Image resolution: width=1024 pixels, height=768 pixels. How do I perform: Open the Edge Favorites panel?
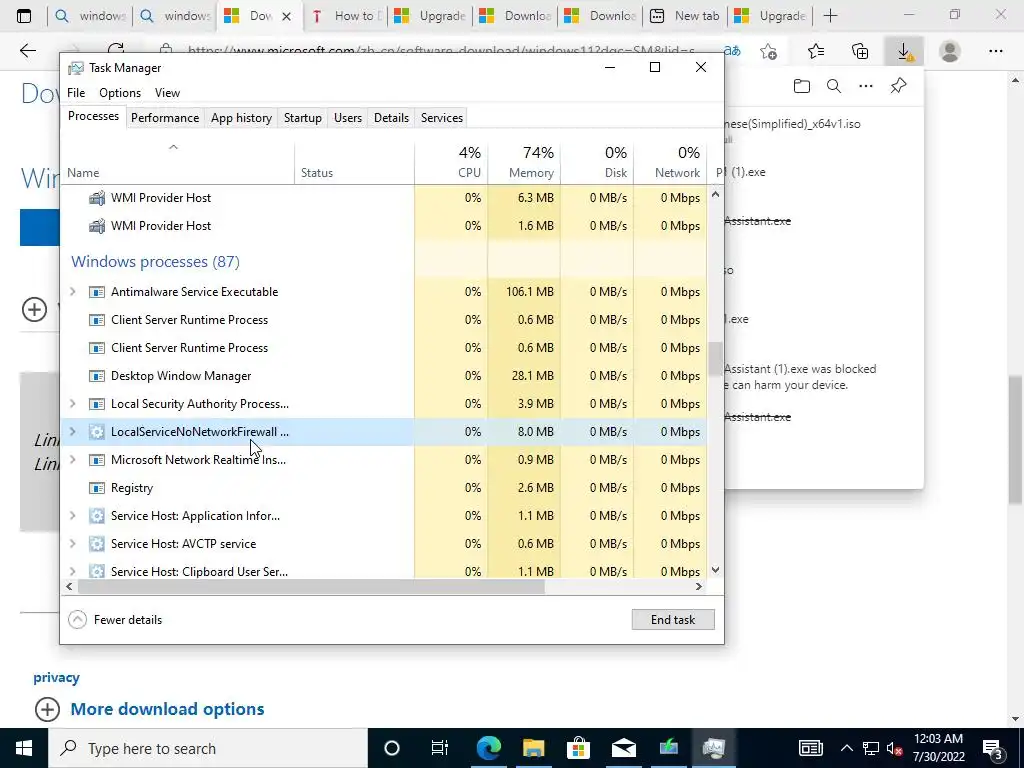(816, 51)
